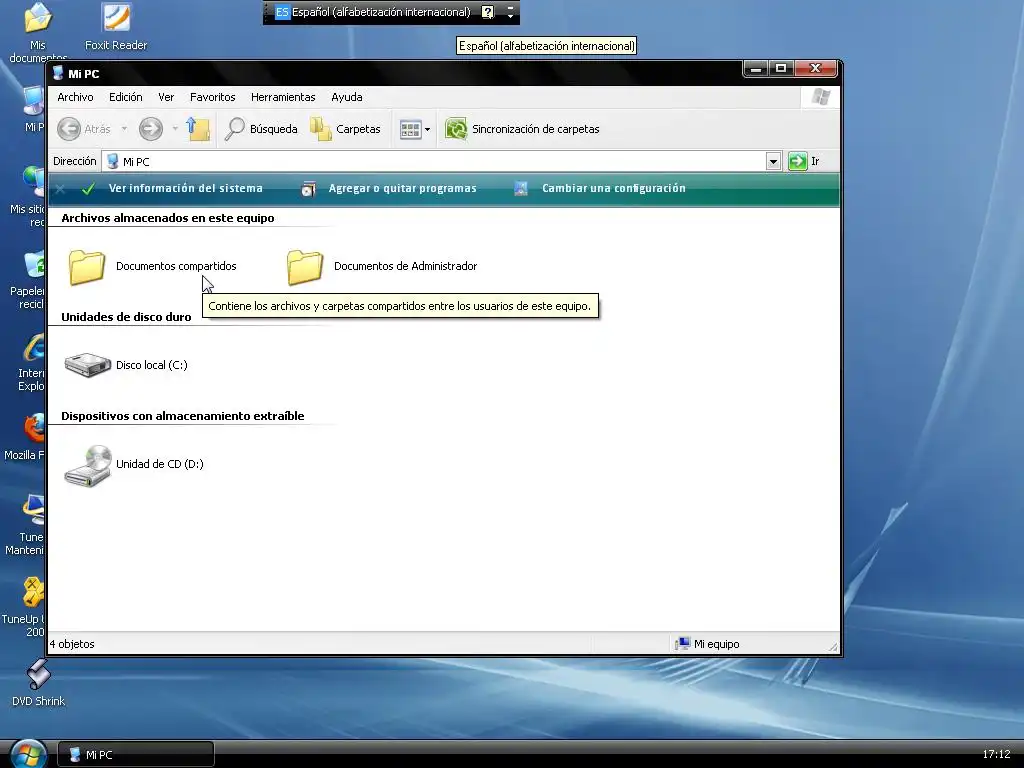
Task: Open the Ayuda menu
Action: (347, 97)
